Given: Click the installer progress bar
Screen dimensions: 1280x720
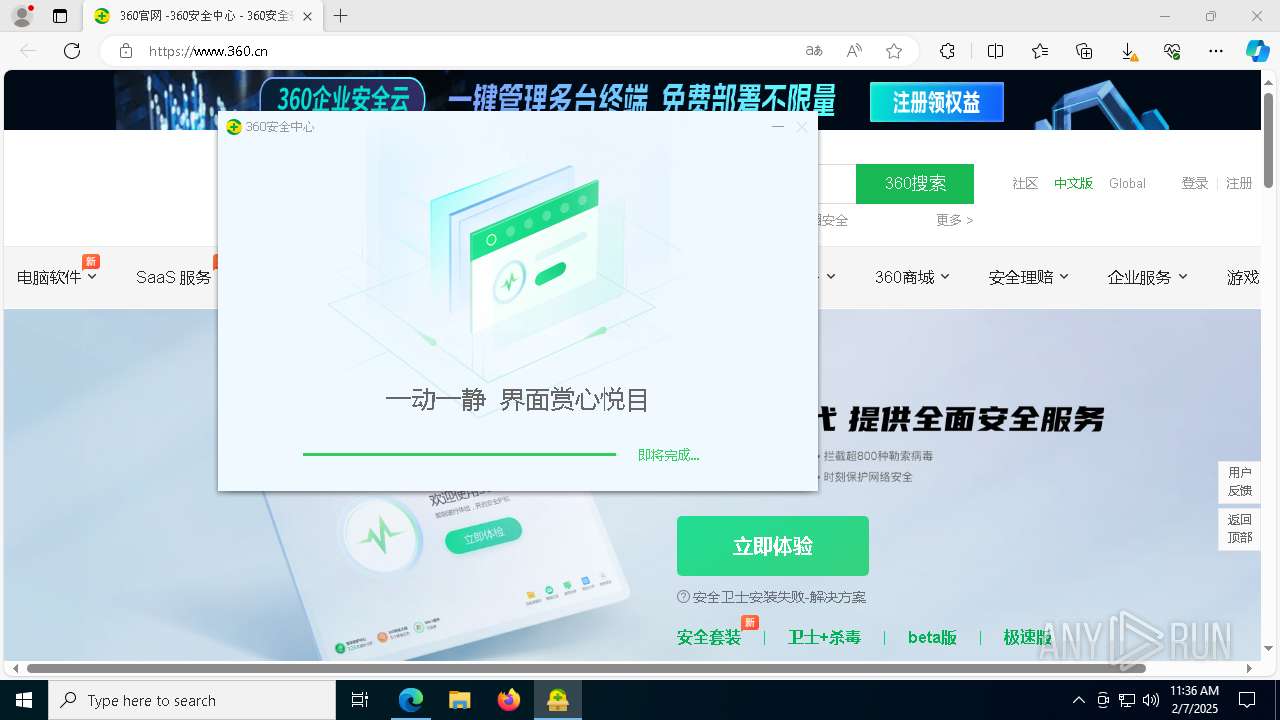Looking at the screenshot, I should [460, 454].
